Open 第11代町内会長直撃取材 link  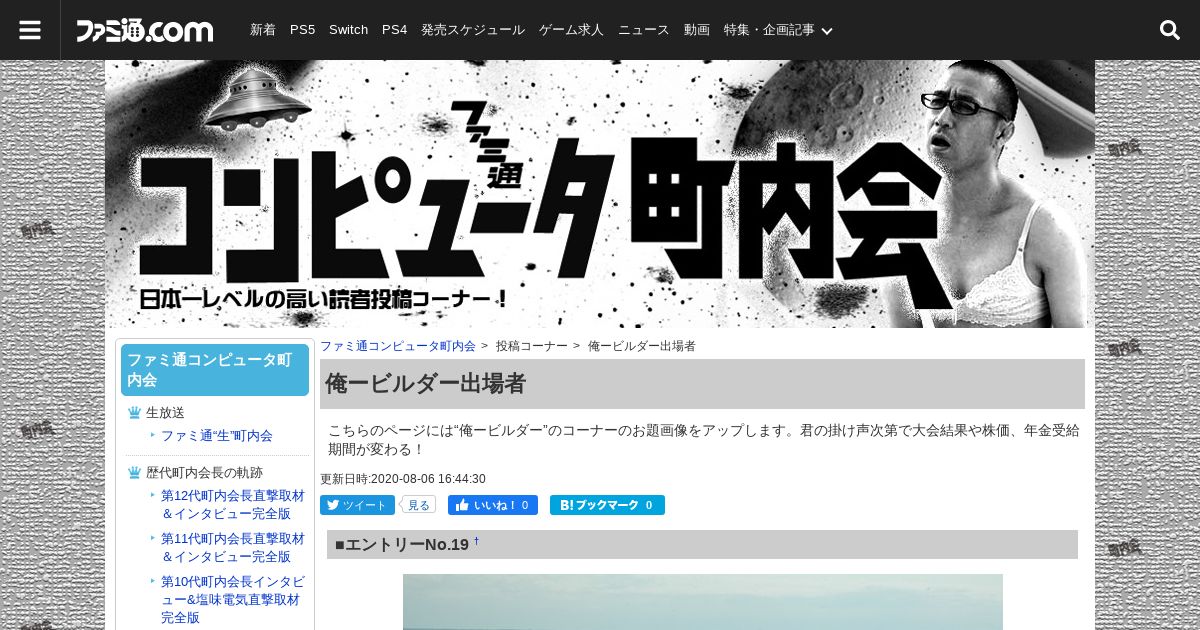pos(233,547)
